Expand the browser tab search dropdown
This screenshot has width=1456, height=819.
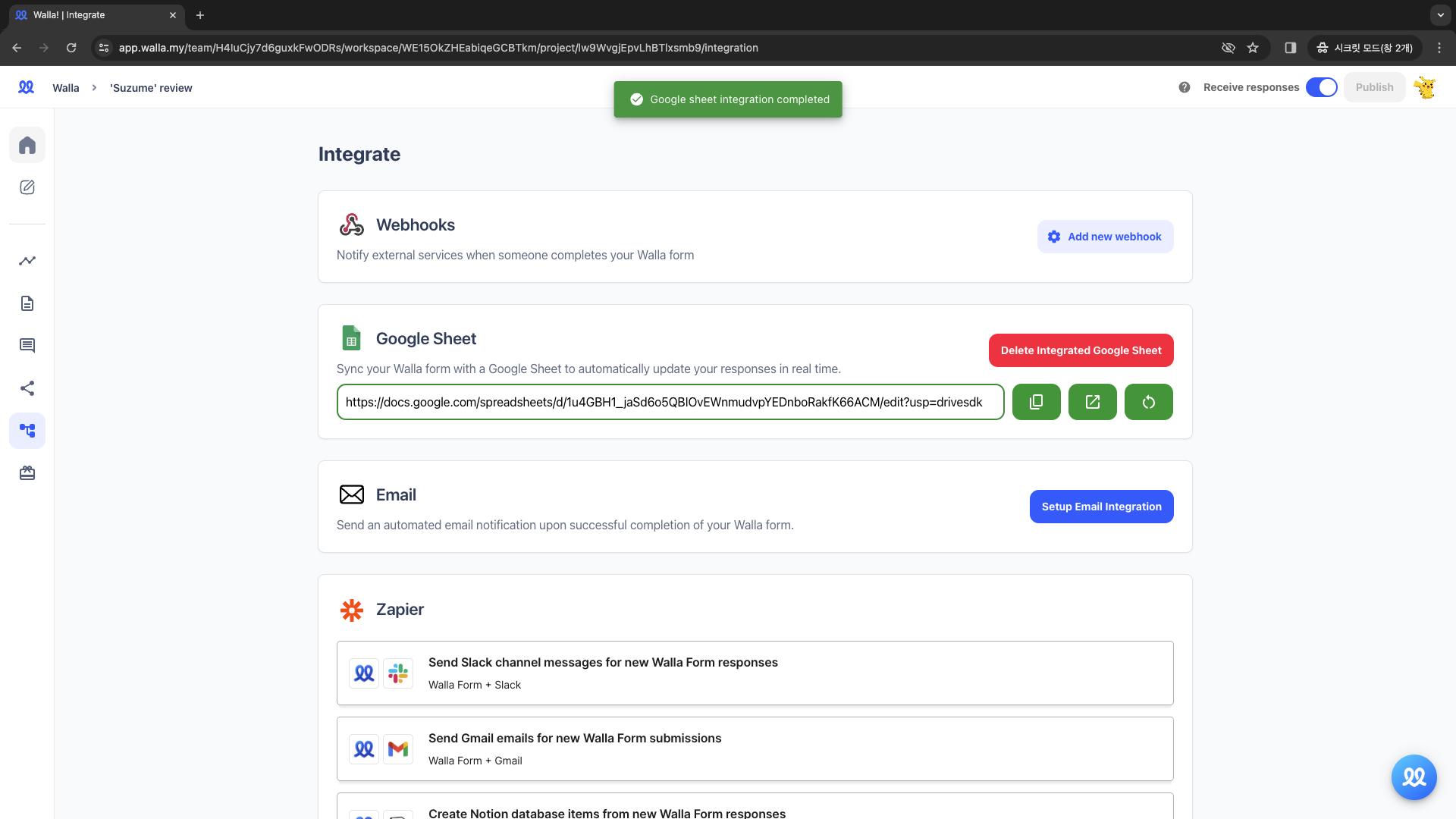click(x=1440, y=15)
